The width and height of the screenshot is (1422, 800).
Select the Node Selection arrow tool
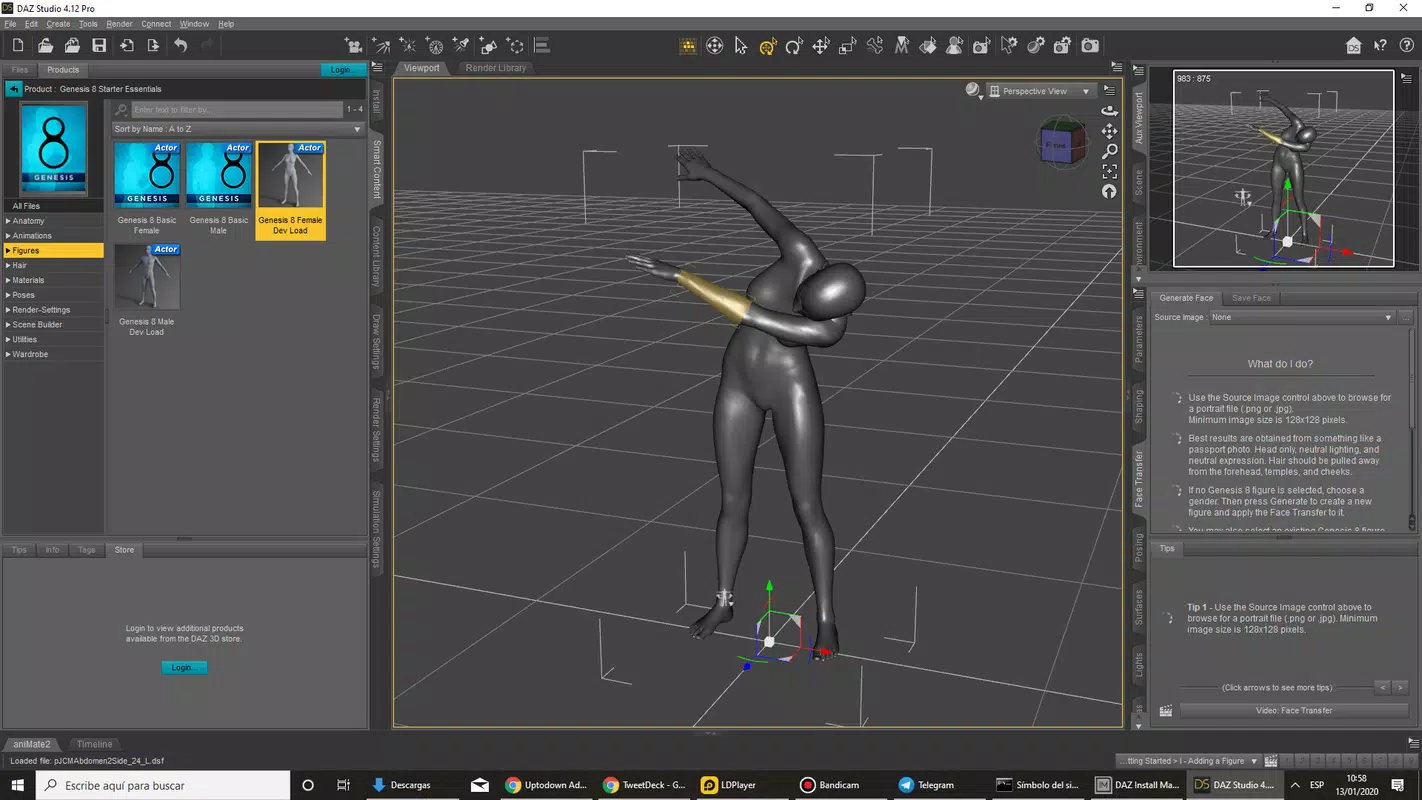point(741,46)
